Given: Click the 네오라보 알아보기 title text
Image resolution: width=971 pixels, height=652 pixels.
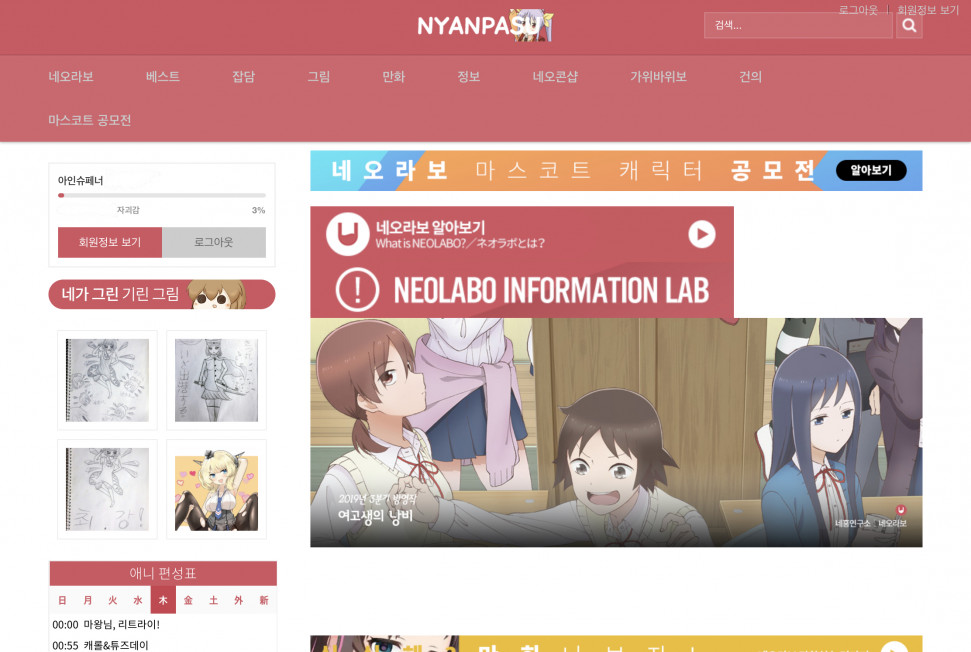Looking at the screenshot, I should (x=430, y=227).
